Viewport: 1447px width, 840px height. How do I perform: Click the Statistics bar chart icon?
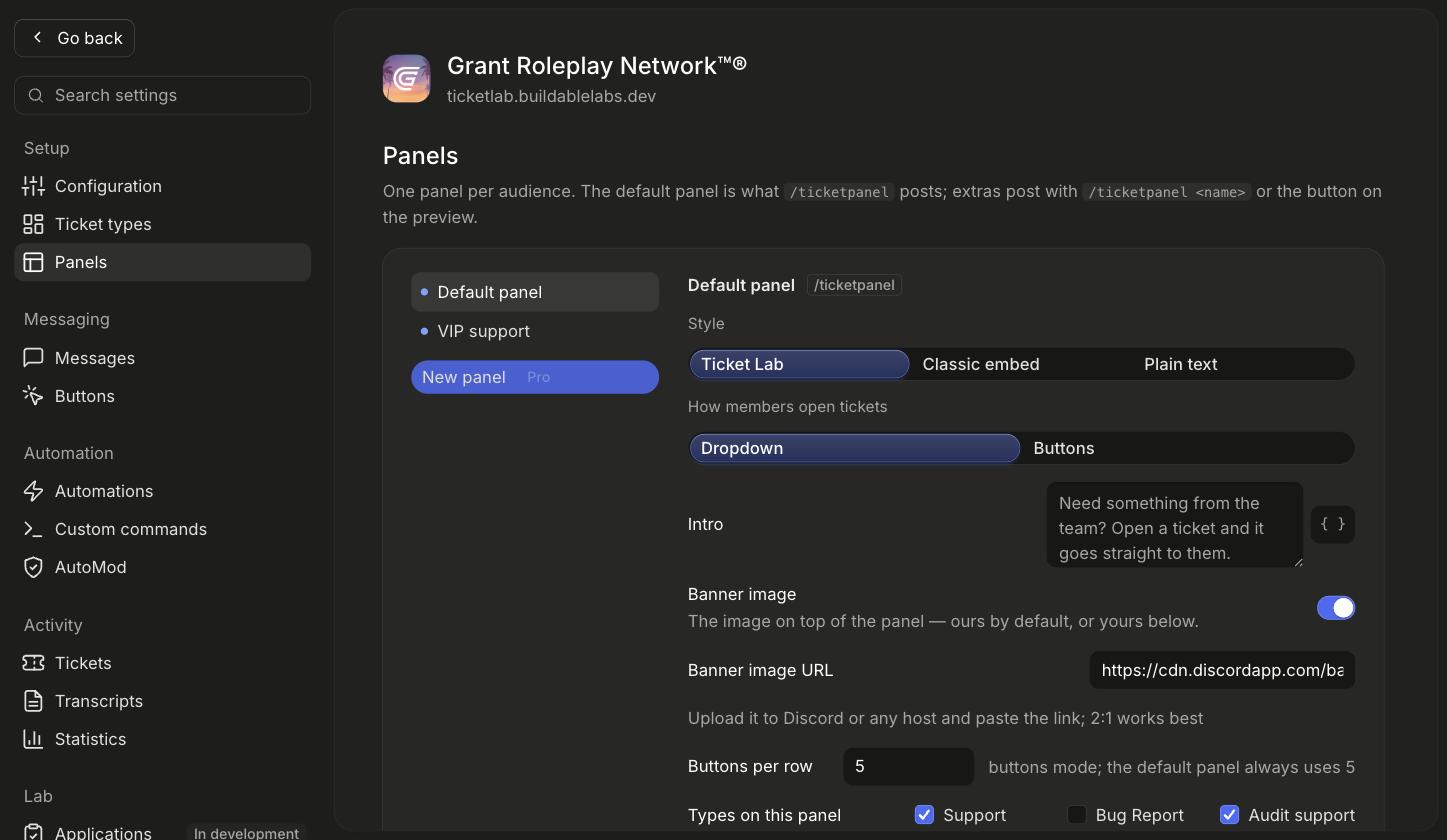(x=33, y=739)
